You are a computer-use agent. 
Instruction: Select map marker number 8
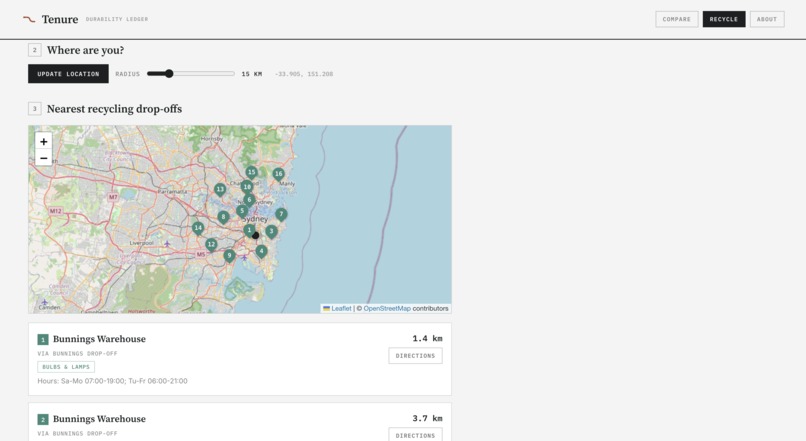tap(223, 217)
